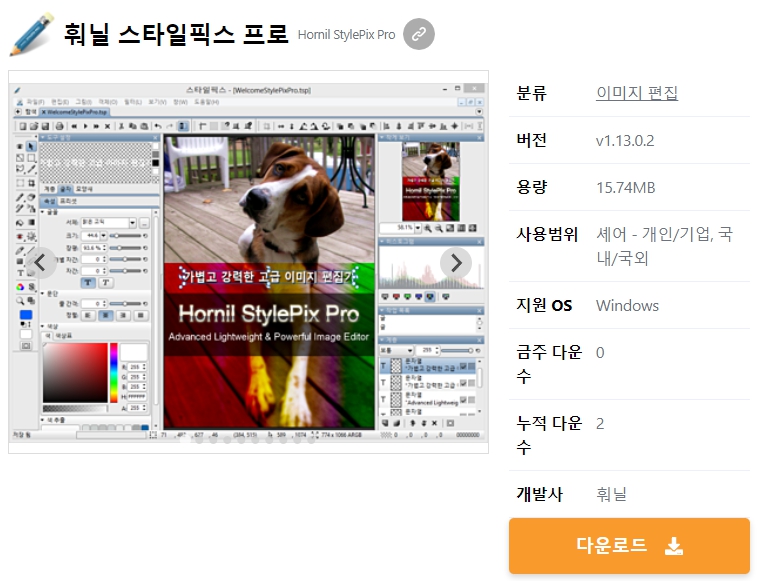Show the next screenshot with the right arrow
758x581 pixels.
click(455, 263)
